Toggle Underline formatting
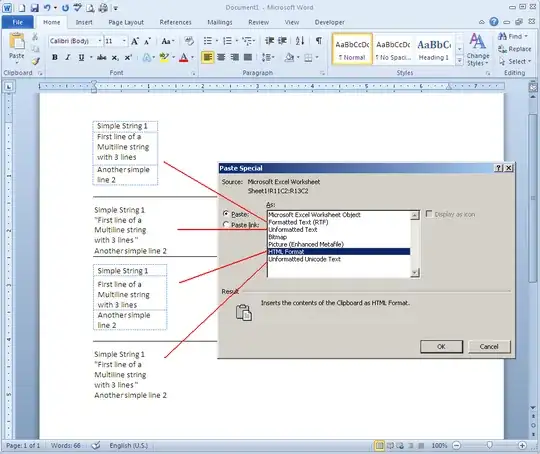The height and width of the screenshot is (454, 540). point(81,58)
